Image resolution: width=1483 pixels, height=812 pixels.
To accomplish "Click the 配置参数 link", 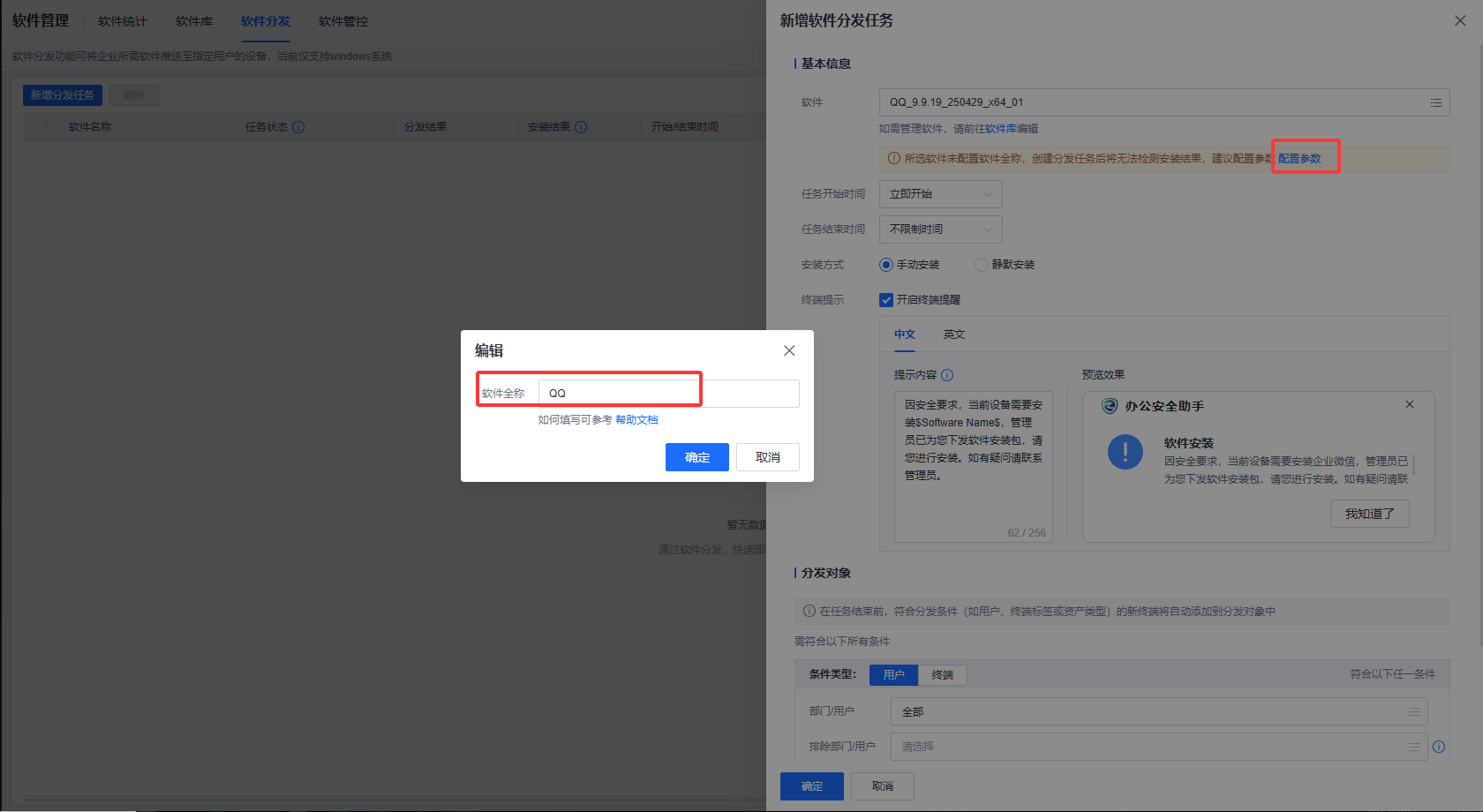I will pos(1299,159).
